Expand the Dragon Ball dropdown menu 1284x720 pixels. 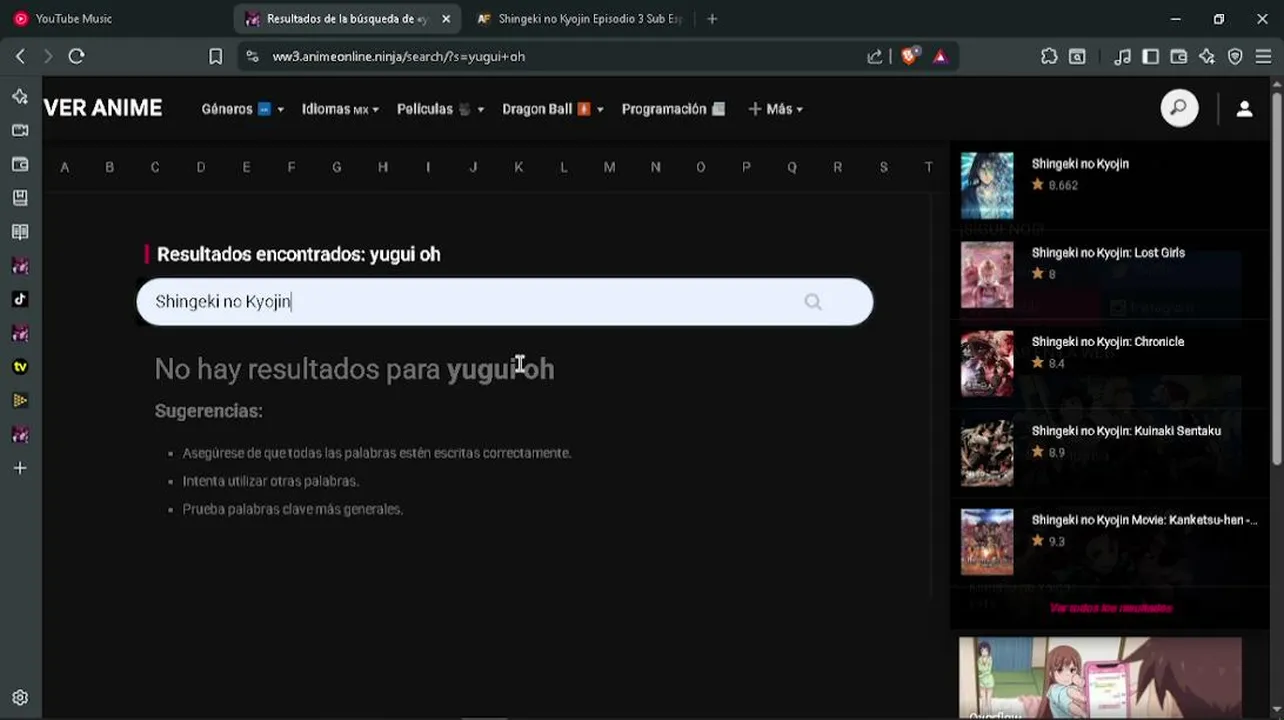point(553,109)
